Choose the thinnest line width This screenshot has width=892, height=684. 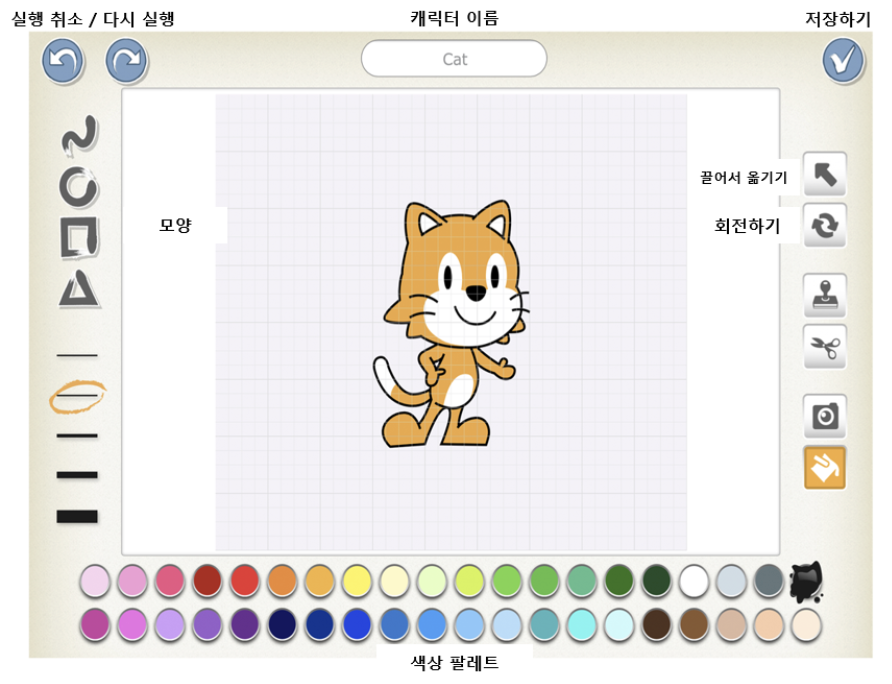[x=77, y=355]
